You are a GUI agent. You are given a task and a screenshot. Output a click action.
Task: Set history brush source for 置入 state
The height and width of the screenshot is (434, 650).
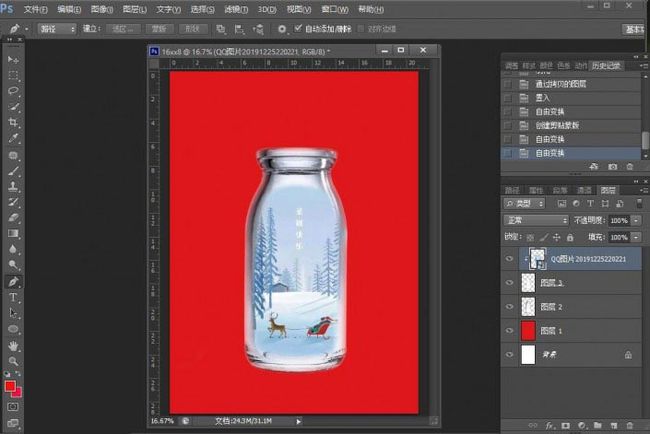[x=508, y=98]
